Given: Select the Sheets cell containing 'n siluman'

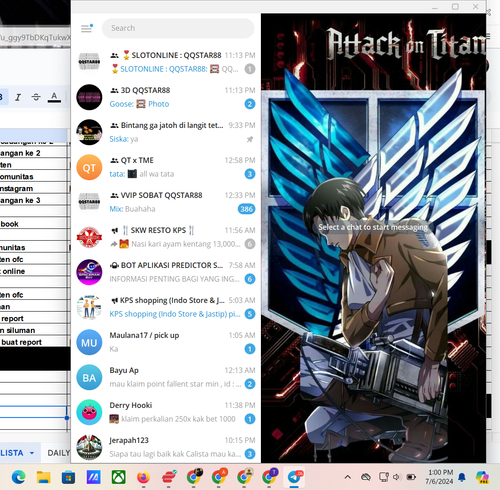Looking at the screenshot, I should pos(34,330).
